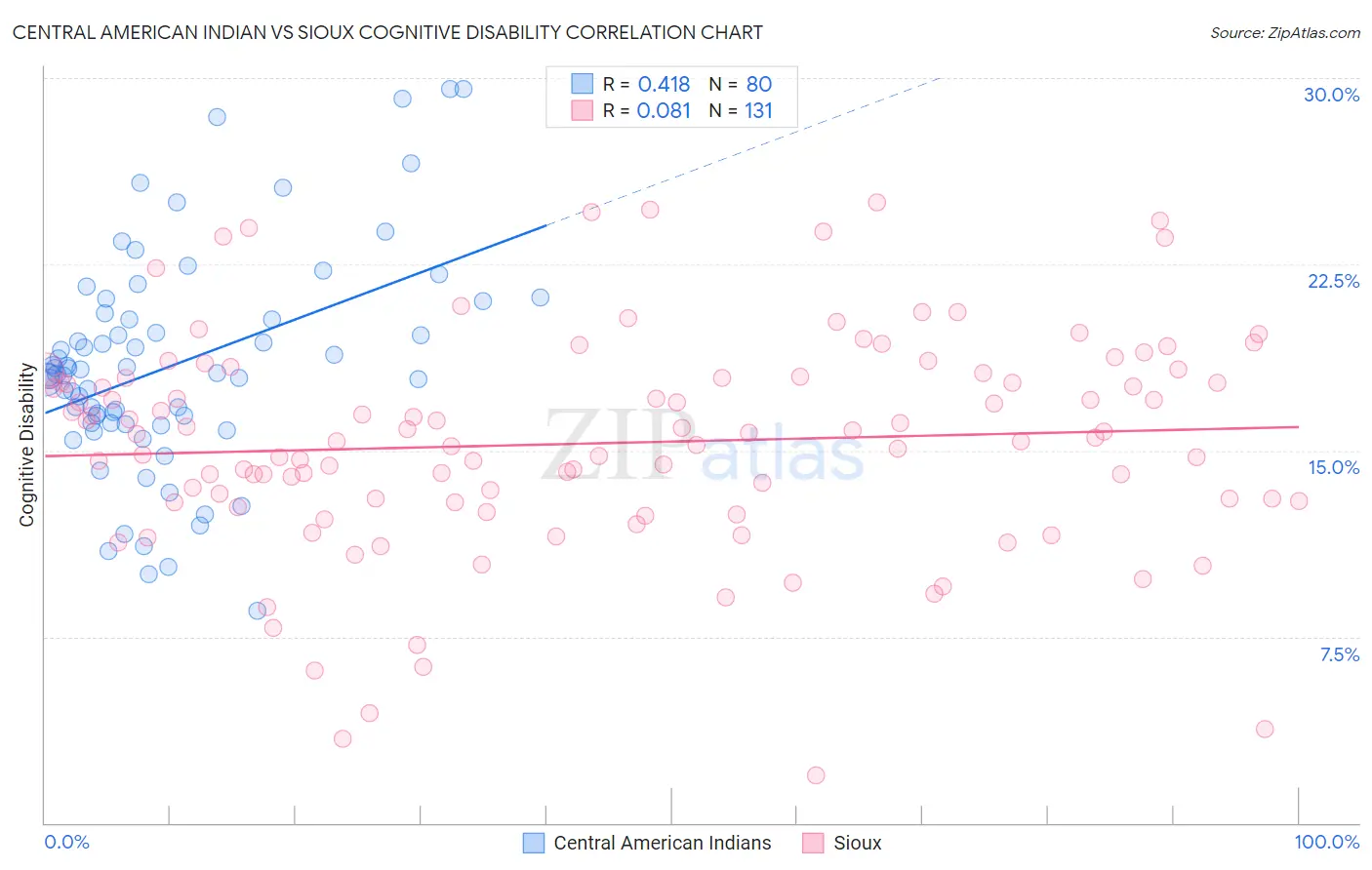Image resolution: width=1372 pixels, height=870 pixels.
Task: Click the N = 131 statistic
Action: tap(741, 110)
